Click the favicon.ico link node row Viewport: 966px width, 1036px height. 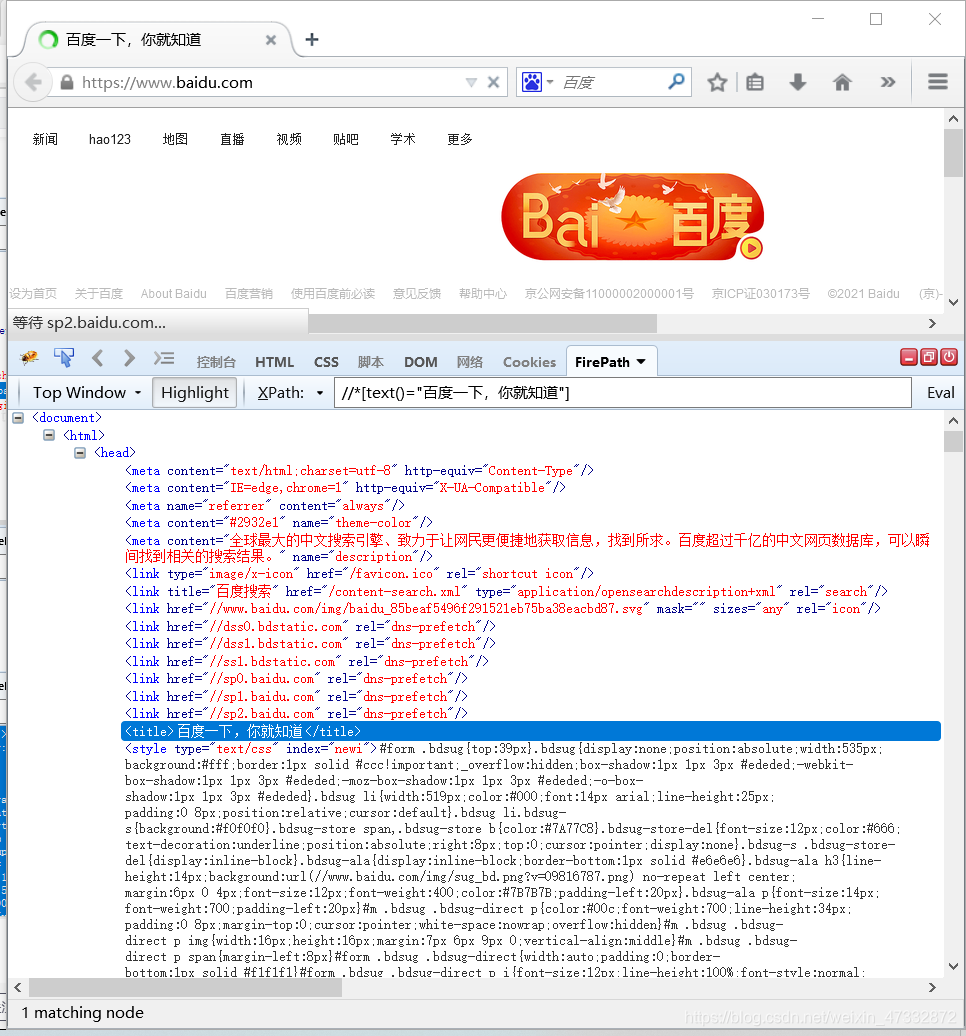coord(359,574)
